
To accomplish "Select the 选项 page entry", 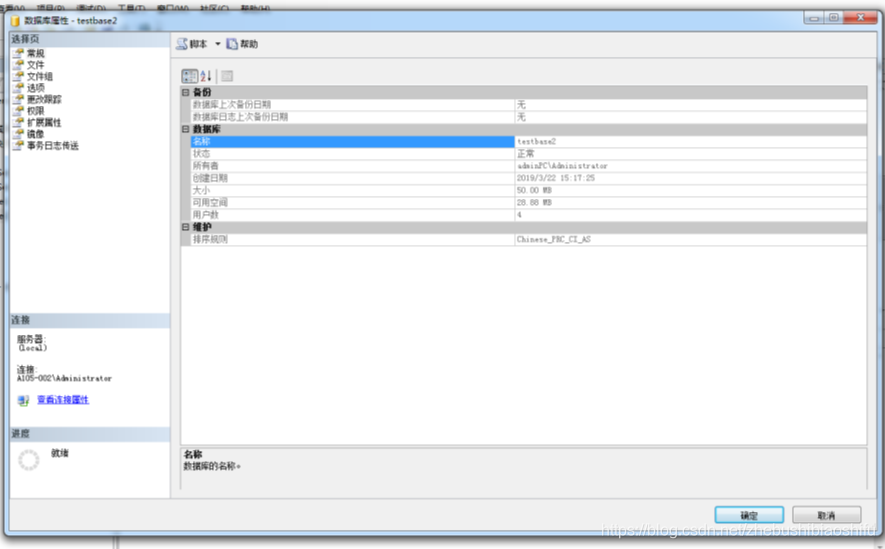I will (x=36, y=87).
